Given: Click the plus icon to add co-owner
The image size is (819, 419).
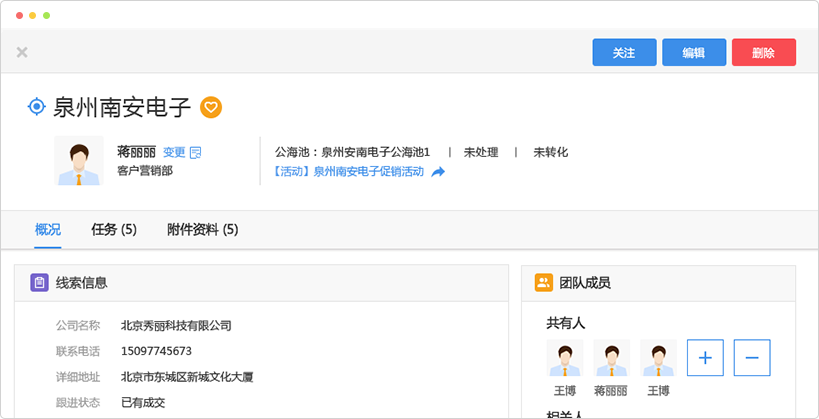Looking at the screenshot, I should tap(705, 358).
